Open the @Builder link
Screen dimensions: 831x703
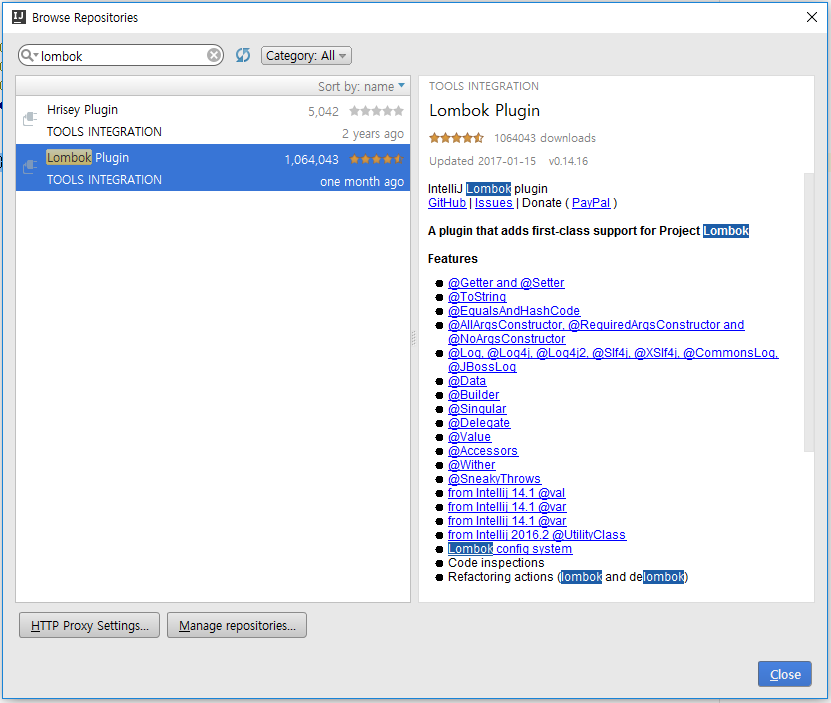(474, 395)
